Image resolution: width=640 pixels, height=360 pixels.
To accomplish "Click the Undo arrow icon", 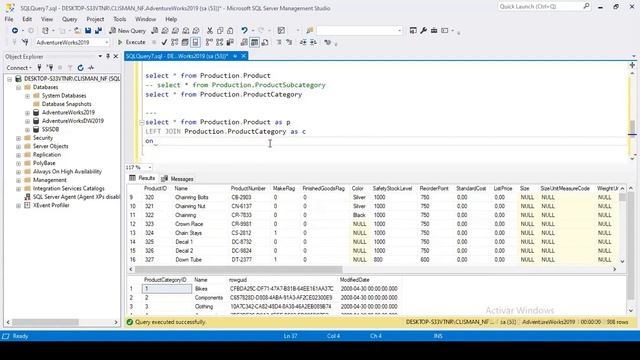I will pos(244,31).
